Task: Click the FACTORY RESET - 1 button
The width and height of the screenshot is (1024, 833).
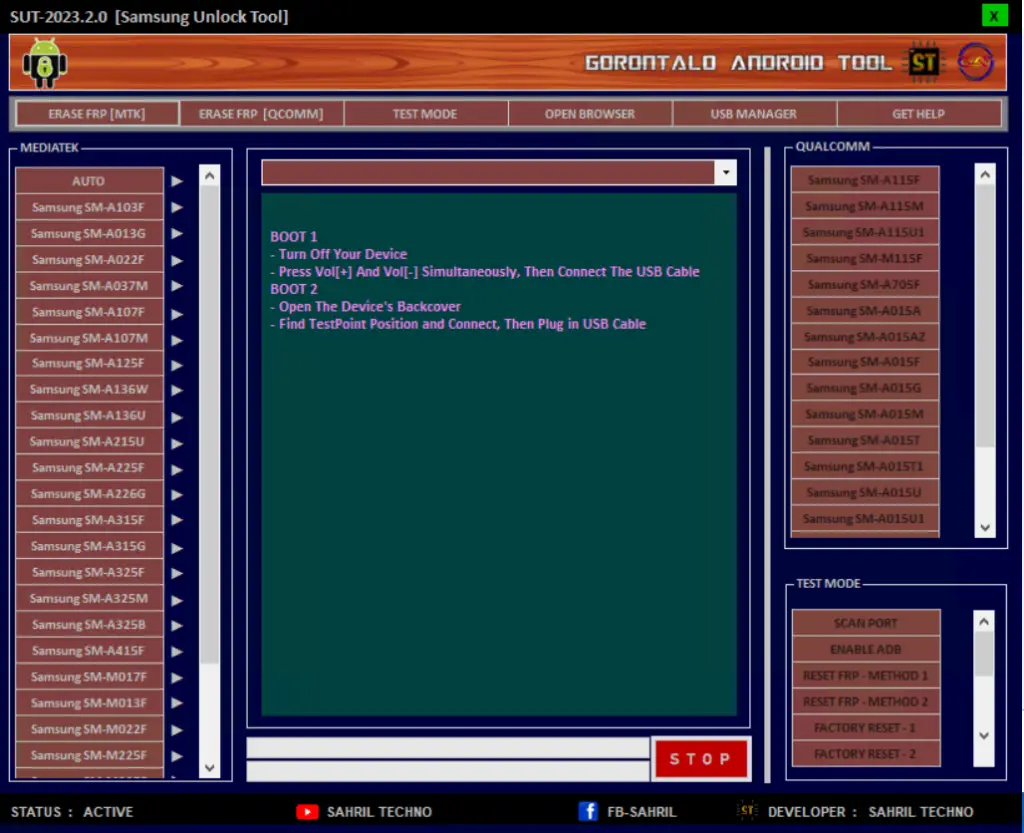Action: coord(866,728)
